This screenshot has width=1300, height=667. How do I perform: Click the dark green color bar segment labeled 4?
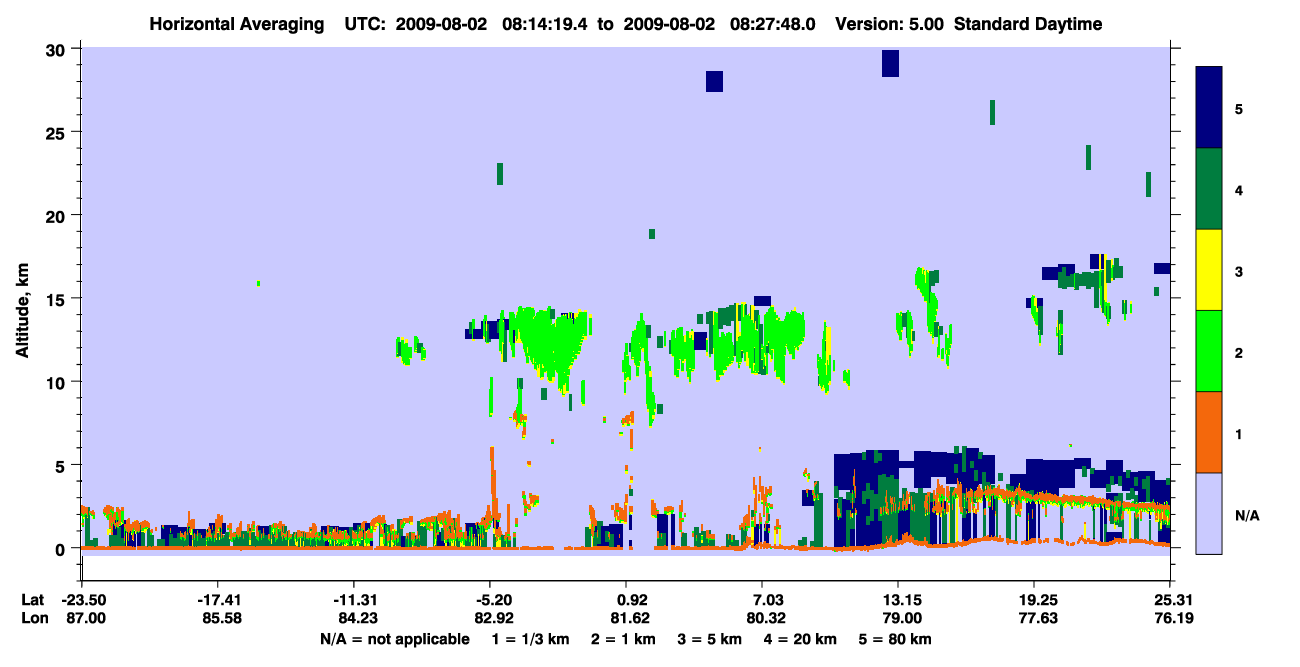1209,189
